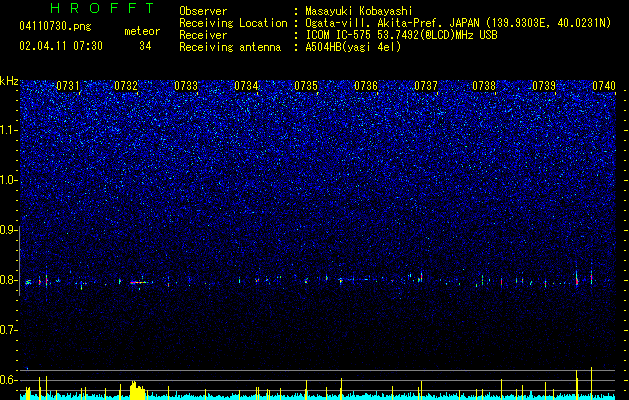The height and width of the screenshot is (400, 629).
Task: Click the meteor count 34
Action: pos(145,46)
